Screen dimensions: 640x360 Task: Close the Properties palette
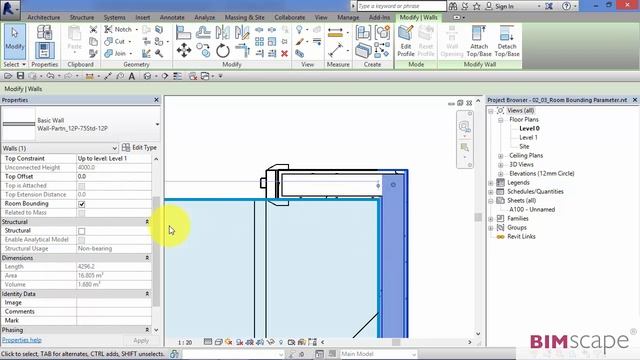pos(156,100)
